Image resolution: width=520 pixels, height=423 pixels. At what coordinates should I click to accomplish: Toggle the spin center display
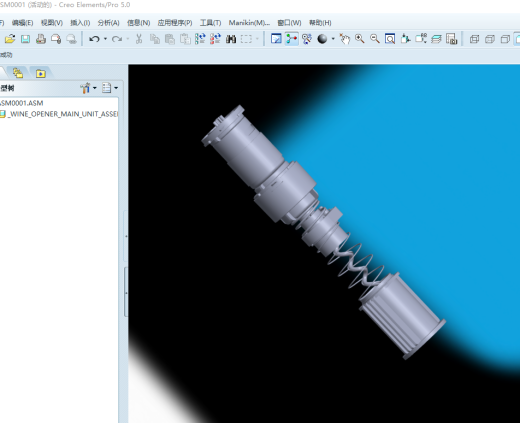click(x=291, y=39)
